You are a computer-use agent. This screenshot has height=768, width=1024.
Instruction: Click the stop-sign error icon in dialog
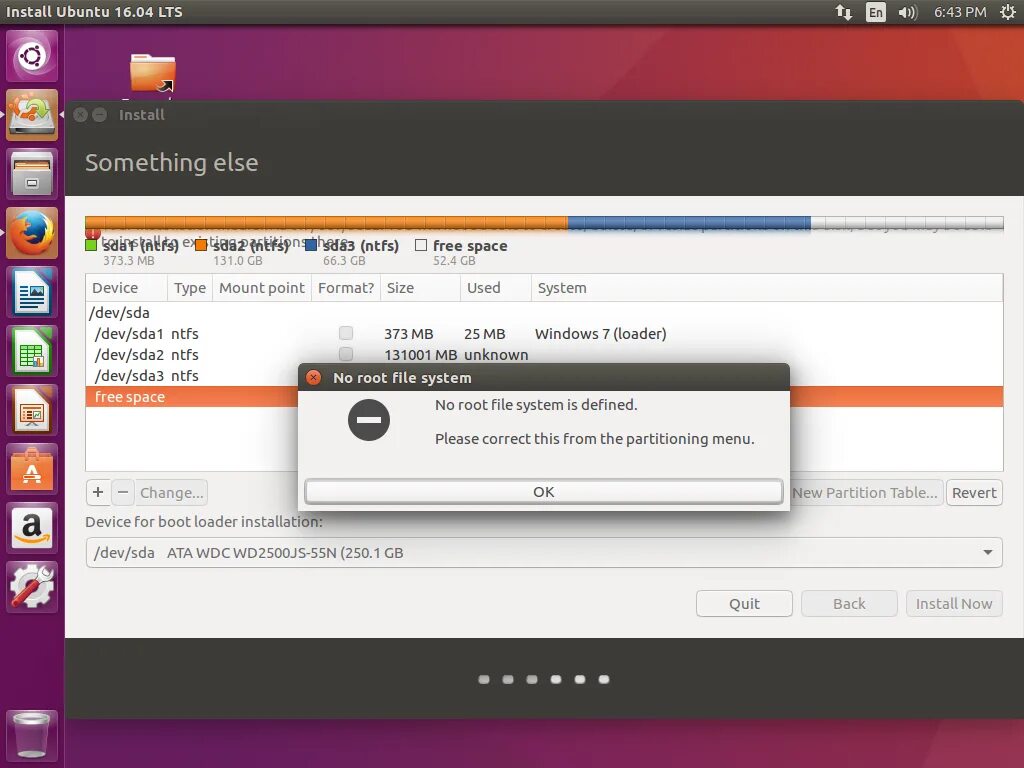point(369,420)
